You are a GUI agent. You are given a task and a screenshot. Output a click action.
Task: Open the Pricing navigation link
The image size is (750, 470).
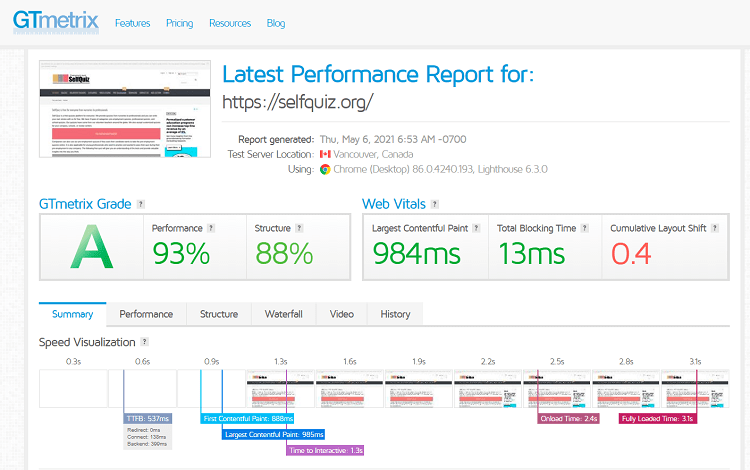point(179,23)
